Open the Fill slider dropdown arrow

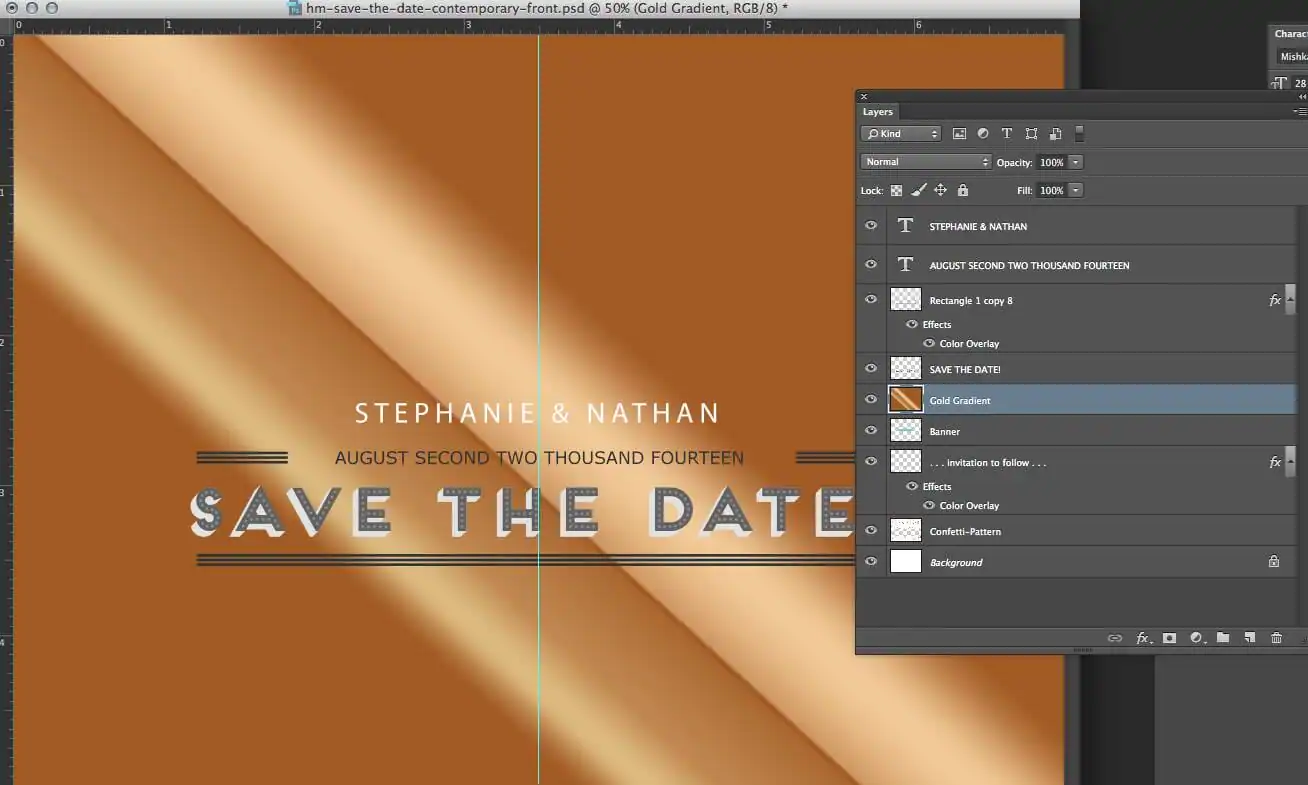(1076, 190)
